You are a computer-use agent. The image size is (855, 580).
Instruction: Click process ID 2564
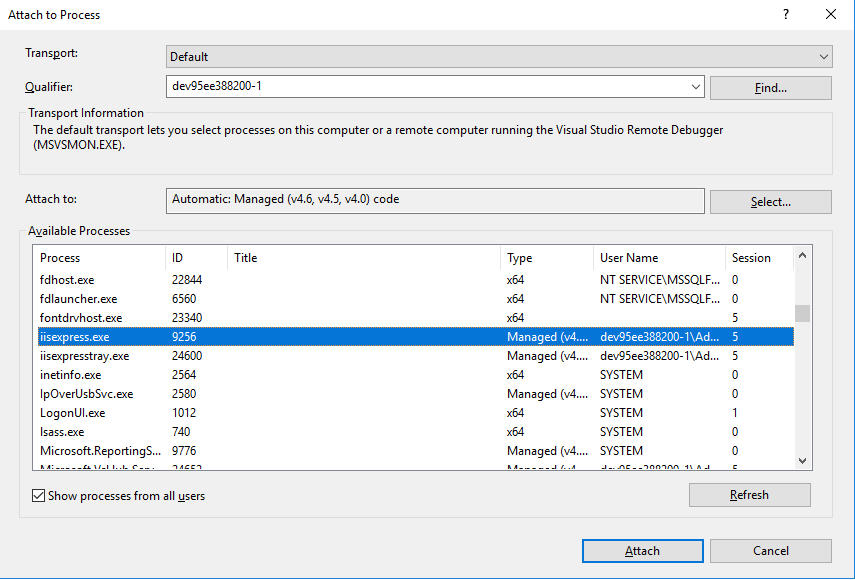(184, 375)
